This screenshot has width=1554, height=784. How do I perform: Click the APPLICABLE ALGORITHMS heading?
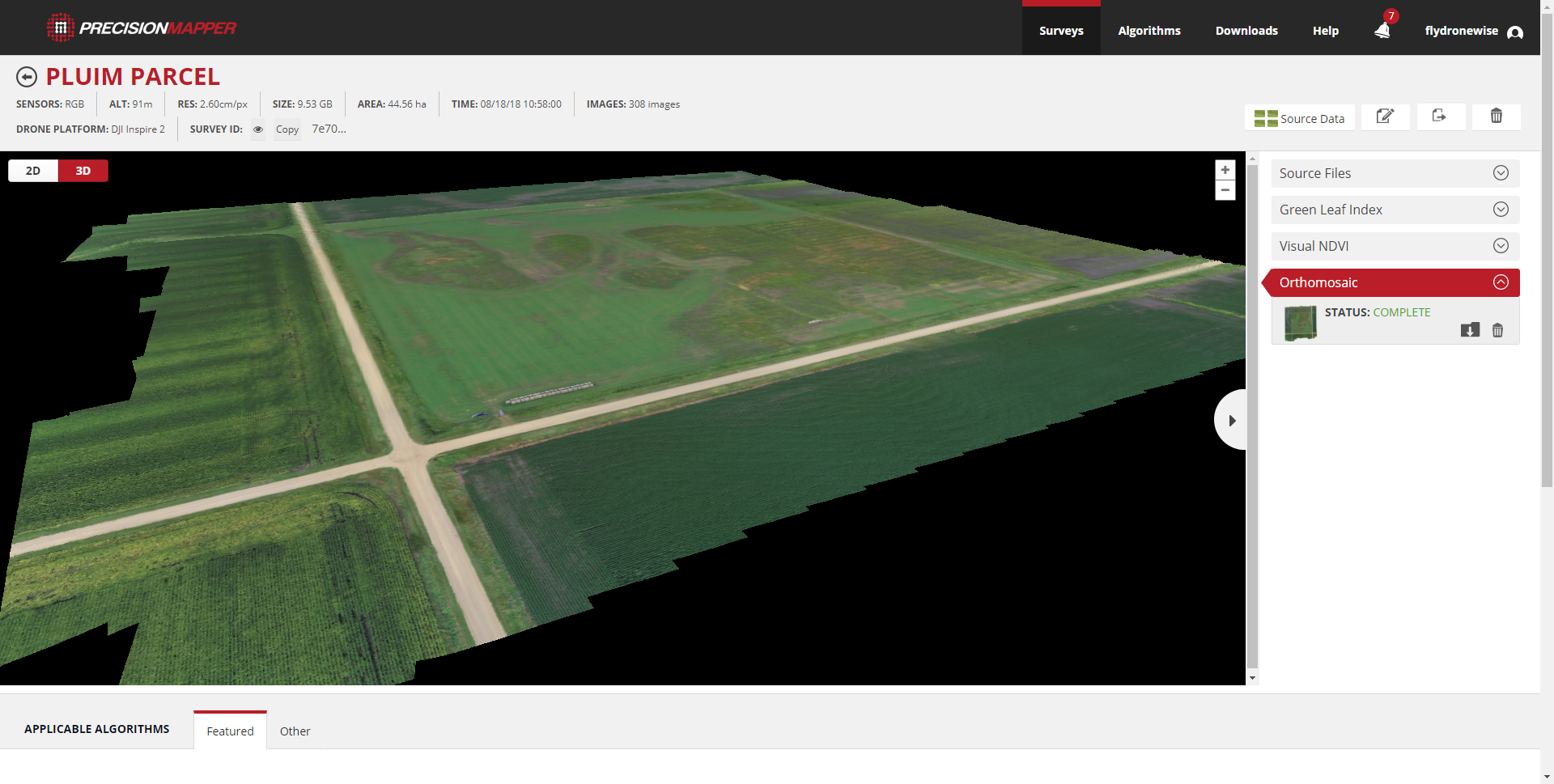pos(97,729)
